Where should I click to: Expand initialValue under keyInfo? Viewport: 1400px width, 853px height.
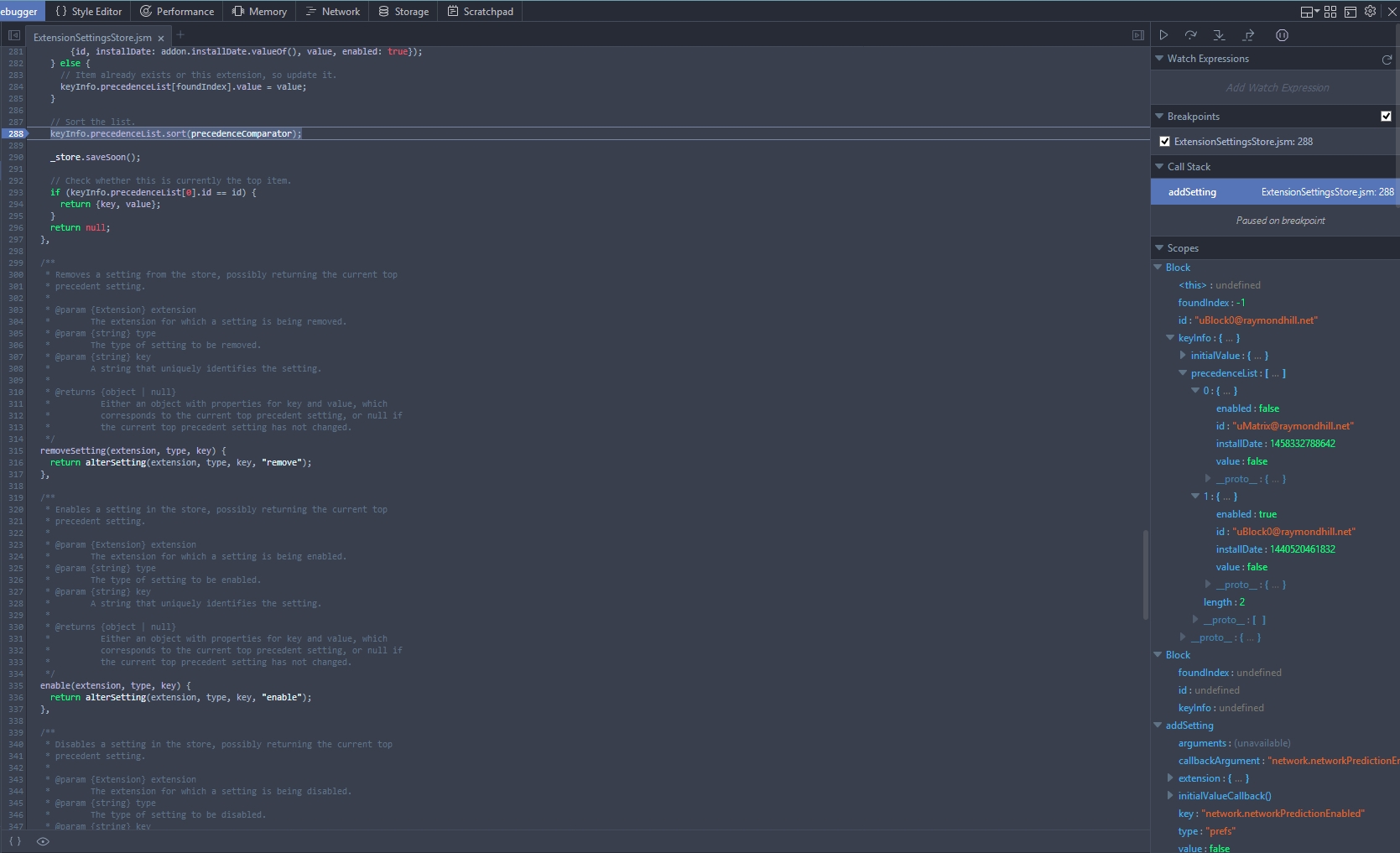(1183, 356)
